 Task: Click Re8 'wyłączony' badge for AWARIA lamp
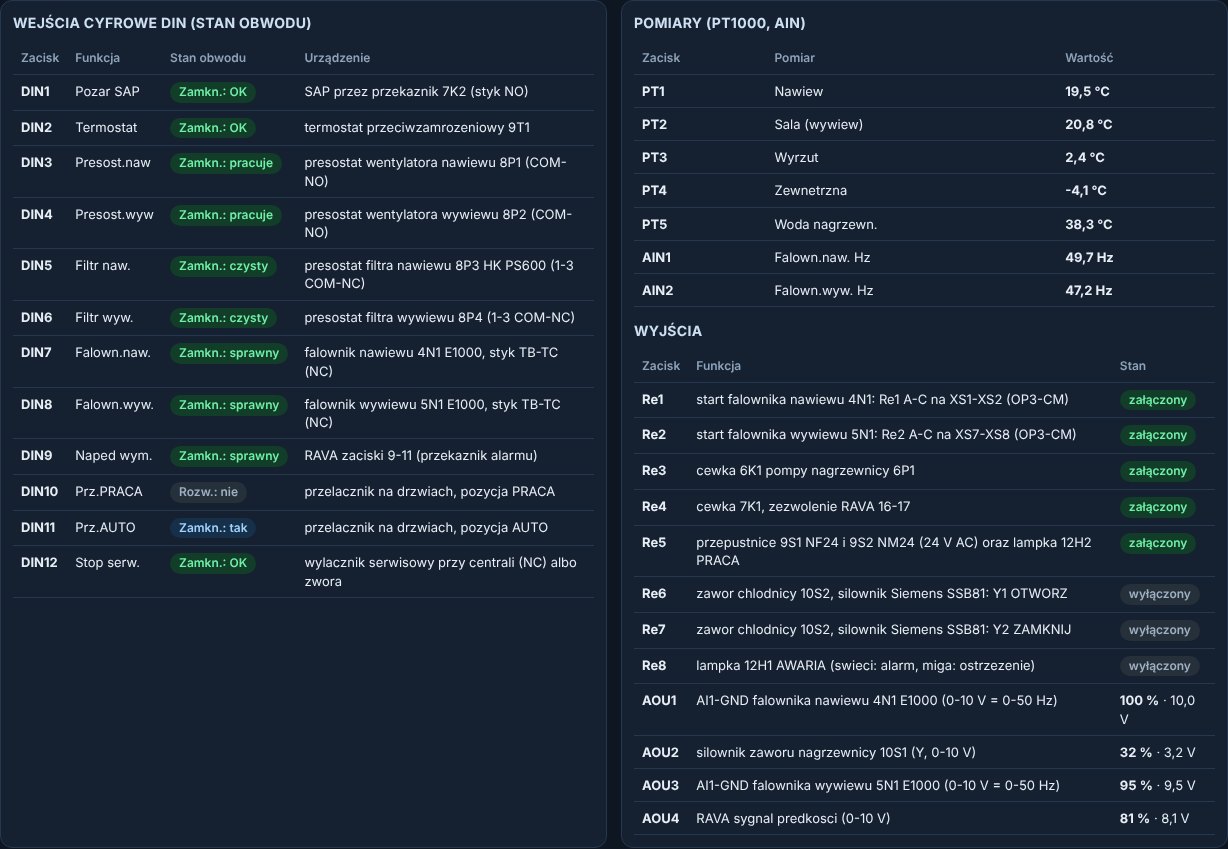1159,666
